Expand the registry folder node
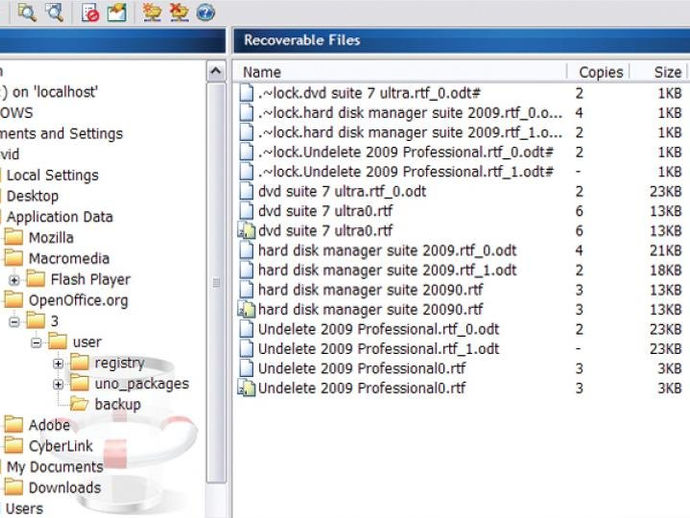The width and height of the screenshot is (690, 518). 58,364
